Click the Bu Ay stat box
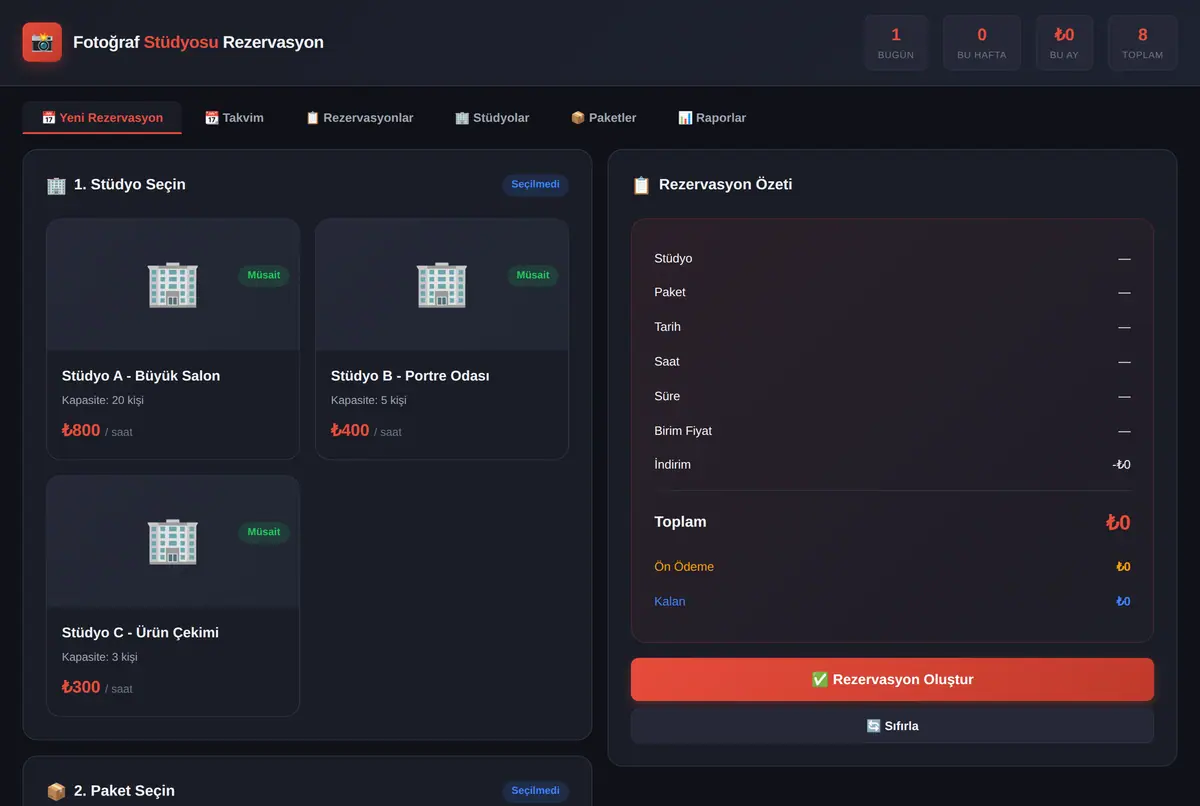 [x=1064, y=43]
